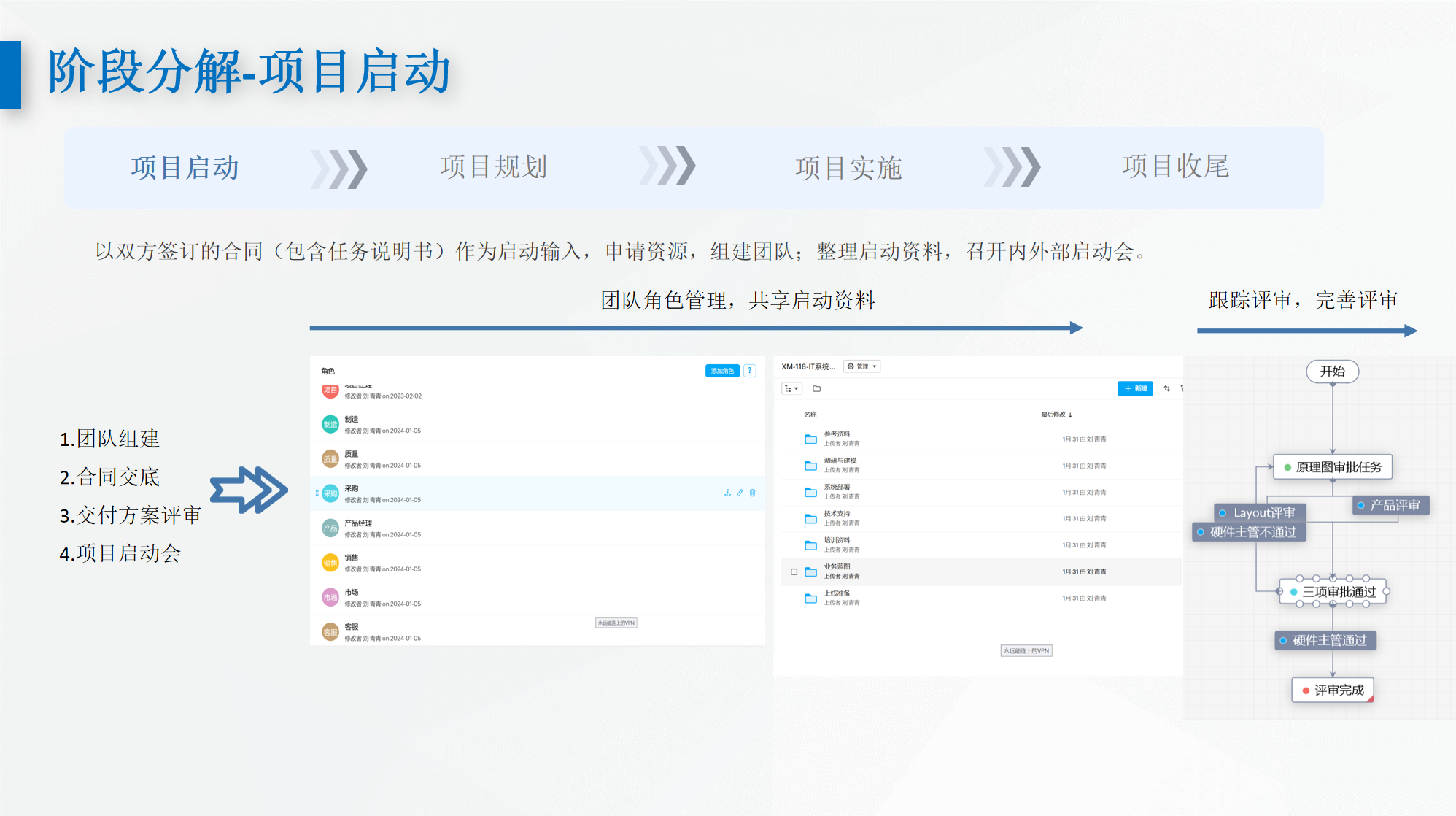This screenshot has width=1456, height=816.
Task: Click the trash delete icon on 采购 row
Action: [x=752, y=493]
